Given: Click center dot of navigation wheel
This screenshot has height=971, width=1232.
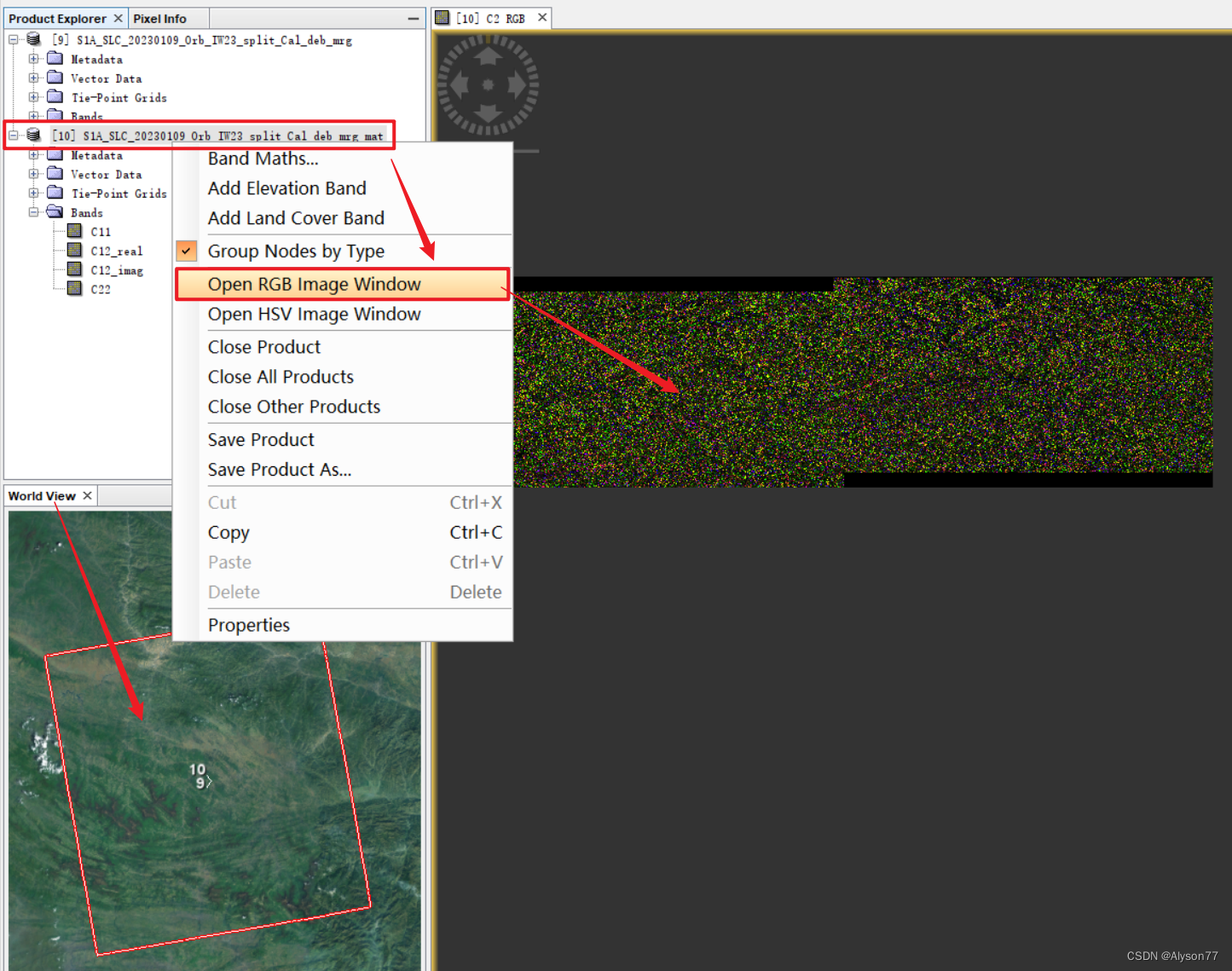Looking at the screenshot, I should [x=488, y=85].
